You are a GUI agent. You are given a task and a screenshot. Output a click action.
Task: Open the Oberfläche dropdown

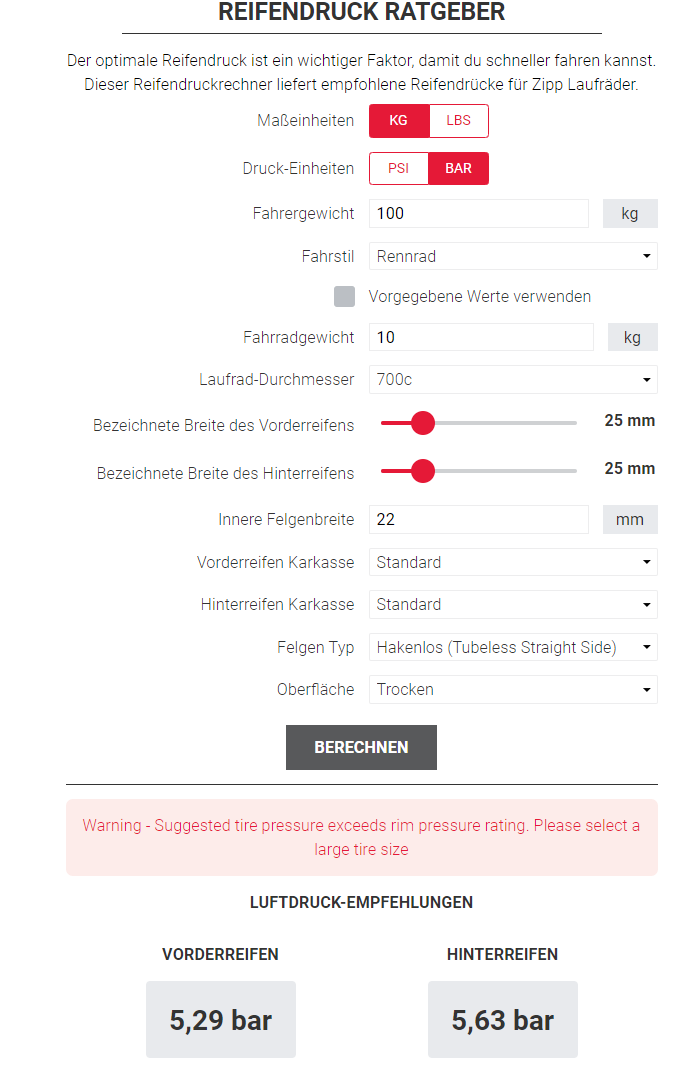513,689
